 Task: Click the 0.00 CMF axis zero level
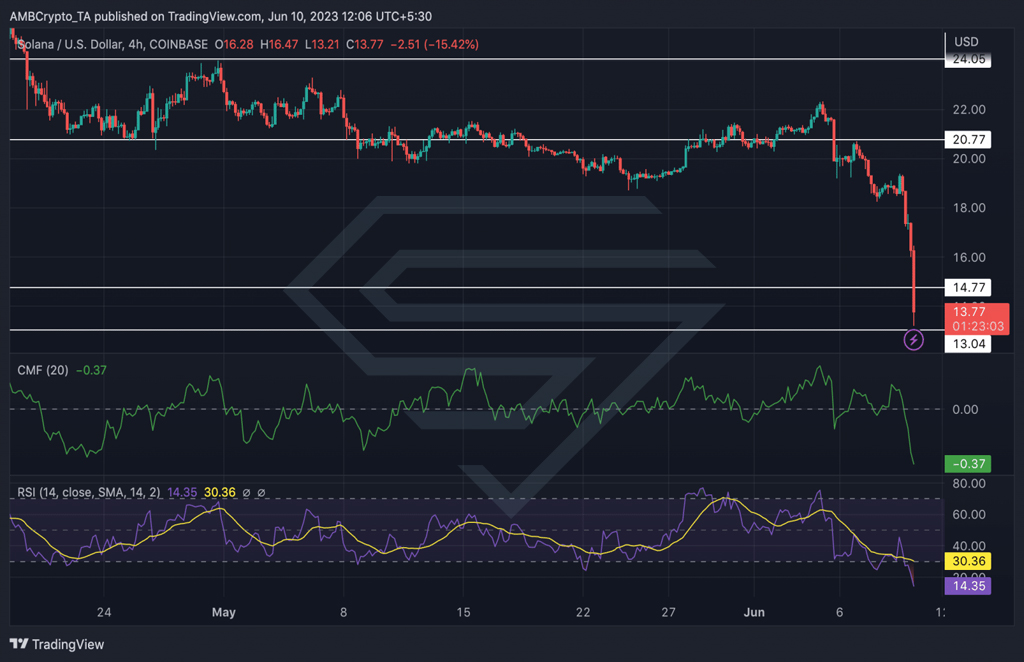[965, 409]
